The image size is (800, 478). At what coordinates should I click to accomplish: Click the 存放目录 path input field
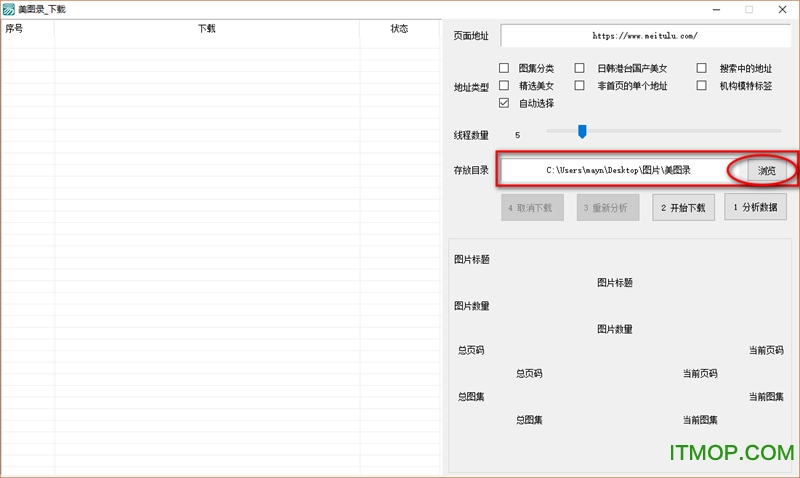click(x=618, y=170)
